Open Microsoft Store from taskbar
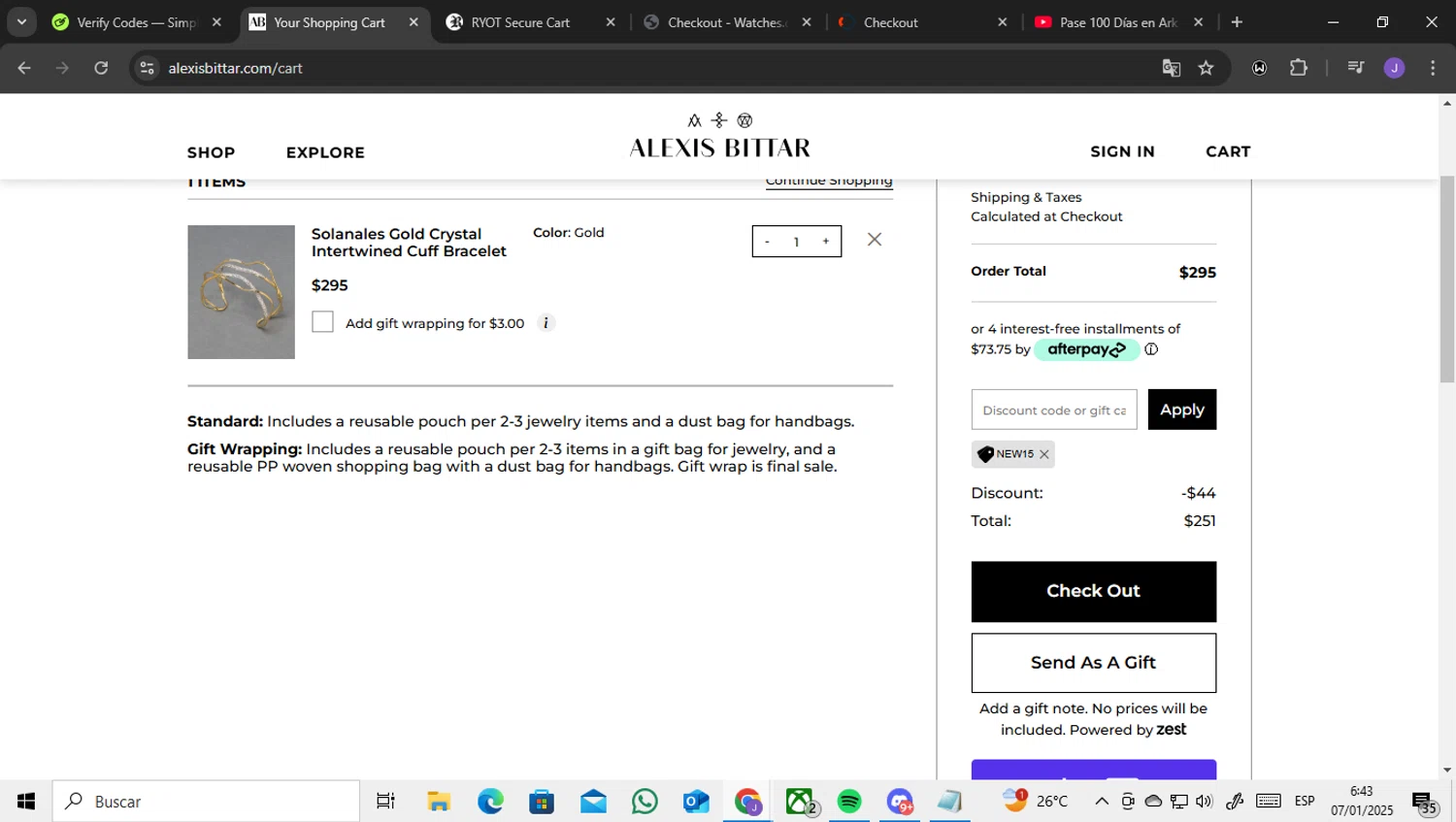Screen dimensions: 1456x822 coord(542,802)
